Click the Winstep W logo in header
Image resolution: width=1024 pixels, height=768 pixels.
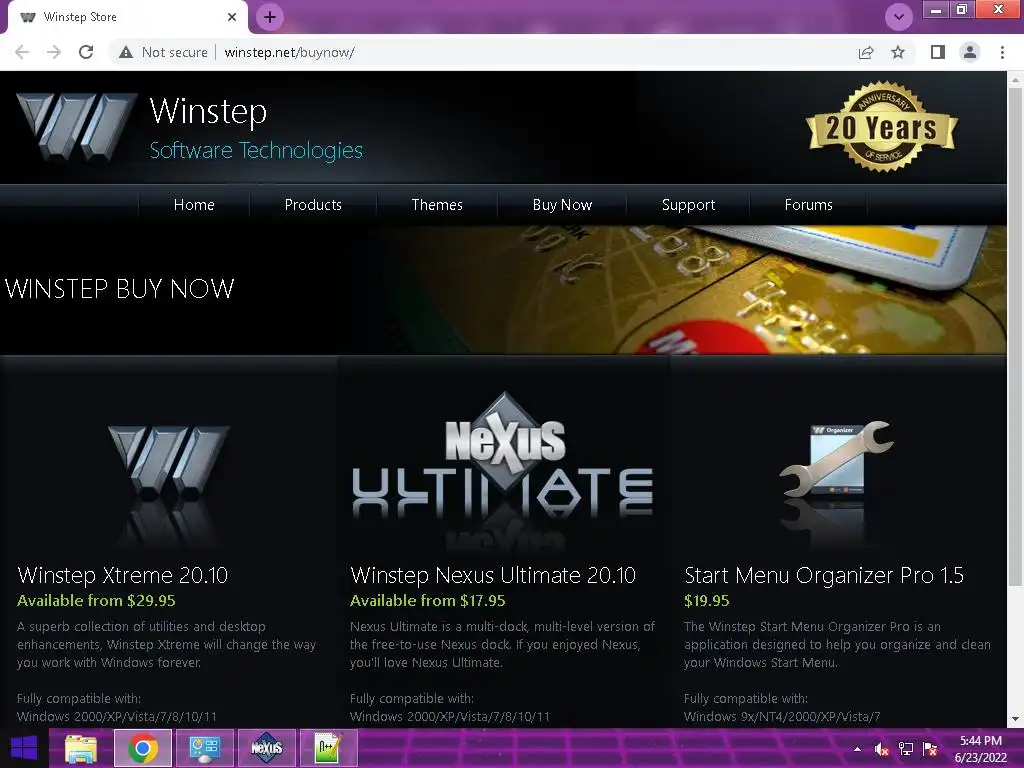click(x=76, y=127)
